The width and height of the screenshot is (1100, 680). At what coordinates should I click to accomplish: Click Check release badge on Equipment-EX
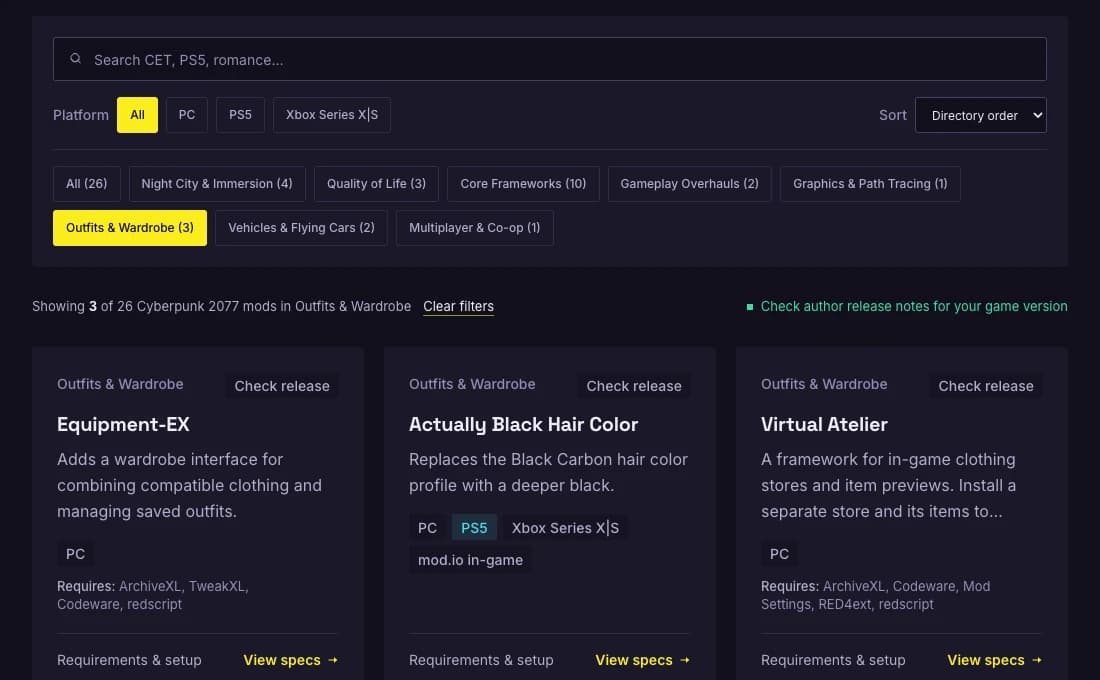(x=282, y=386)
